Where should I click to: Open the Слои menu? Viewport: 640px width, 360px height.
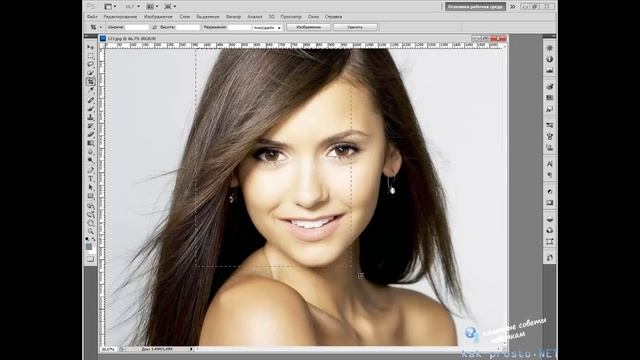184,17
